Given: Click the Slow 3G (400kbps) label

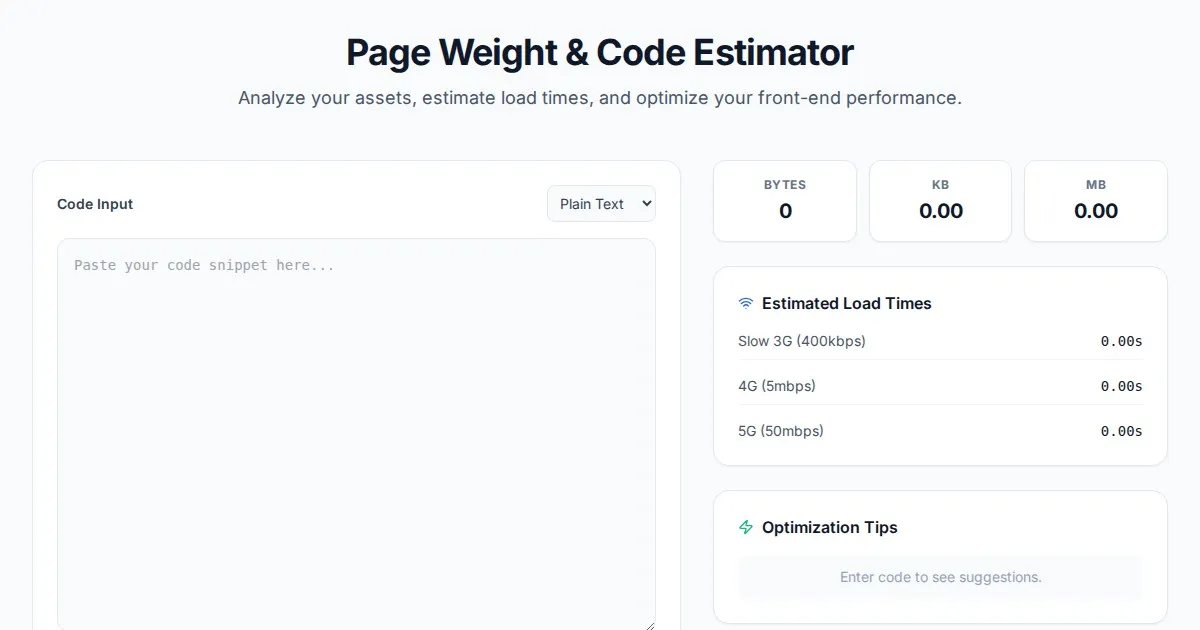Looking at the screenshot, I should [x=802, y=341].
